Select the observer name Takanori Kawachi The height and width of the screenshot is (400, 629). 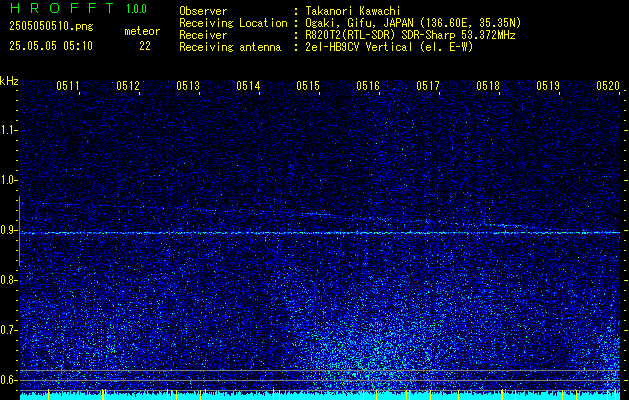pos(353,11)
